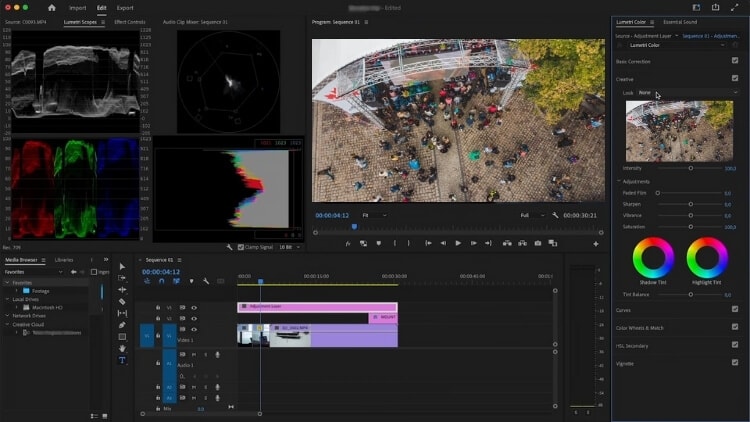Select the Track Select Forward tool
Image resolution: width=750 pixels, height=422 pixels.
122,278
